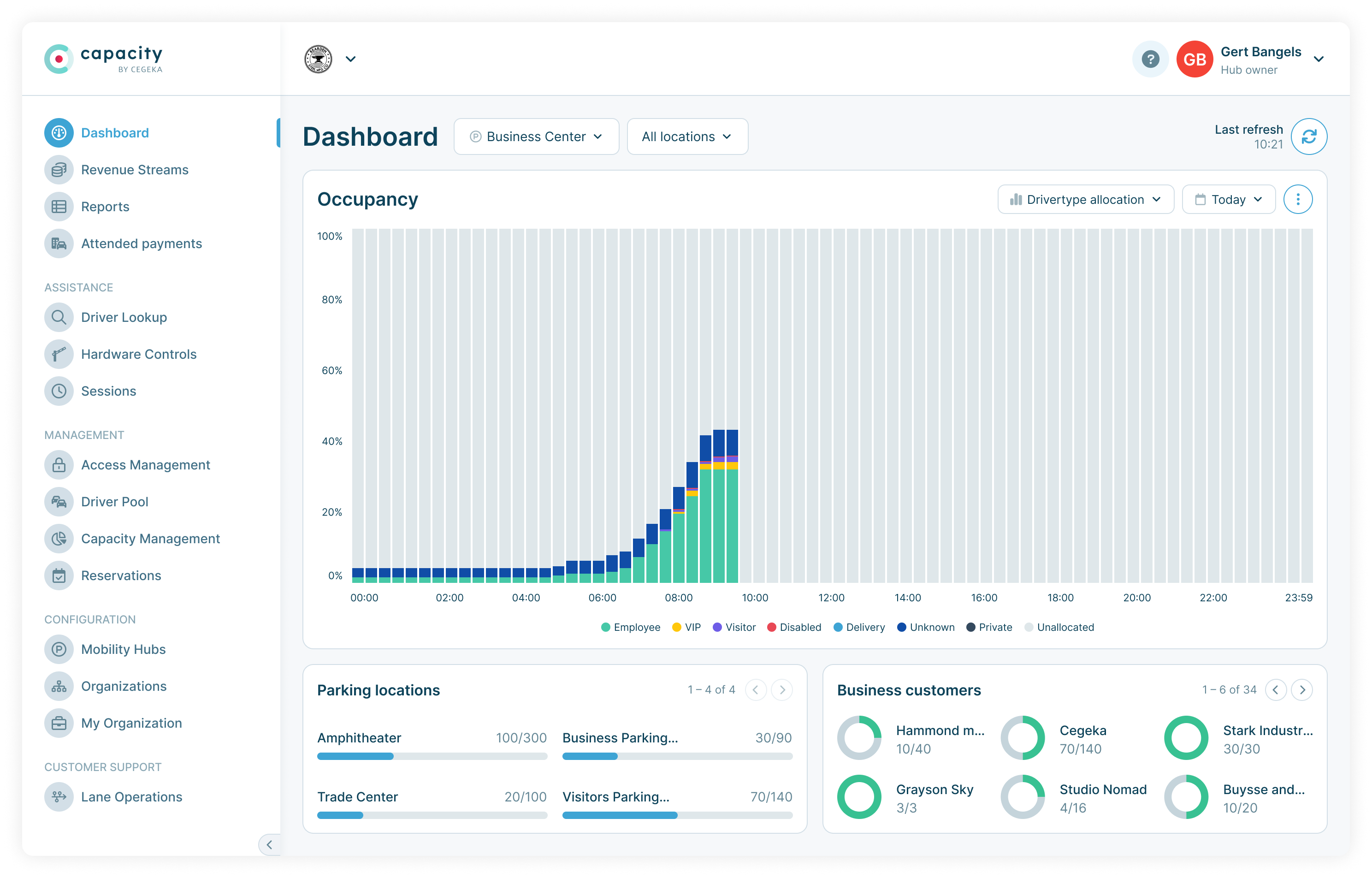Go to Reports in the sidebar
1372x878 pixels.
[105, 207]
